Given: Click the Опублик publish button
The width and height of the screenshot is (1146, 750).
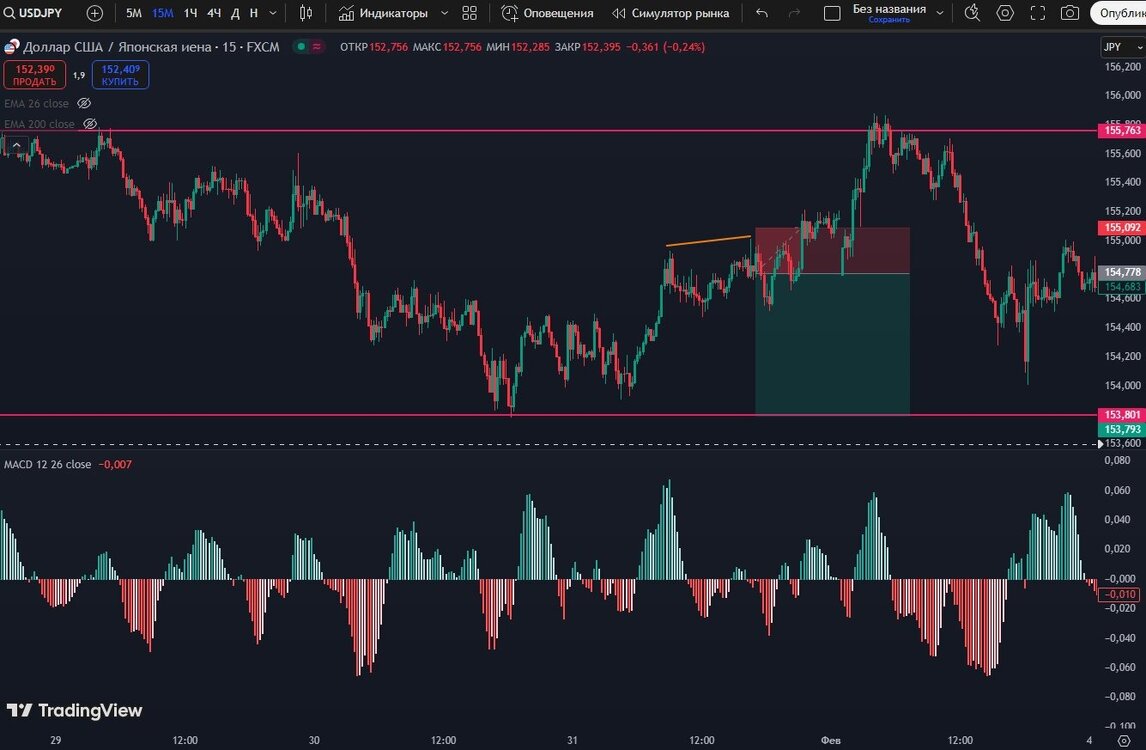Looking at the screenshot, I should 1119,13.
